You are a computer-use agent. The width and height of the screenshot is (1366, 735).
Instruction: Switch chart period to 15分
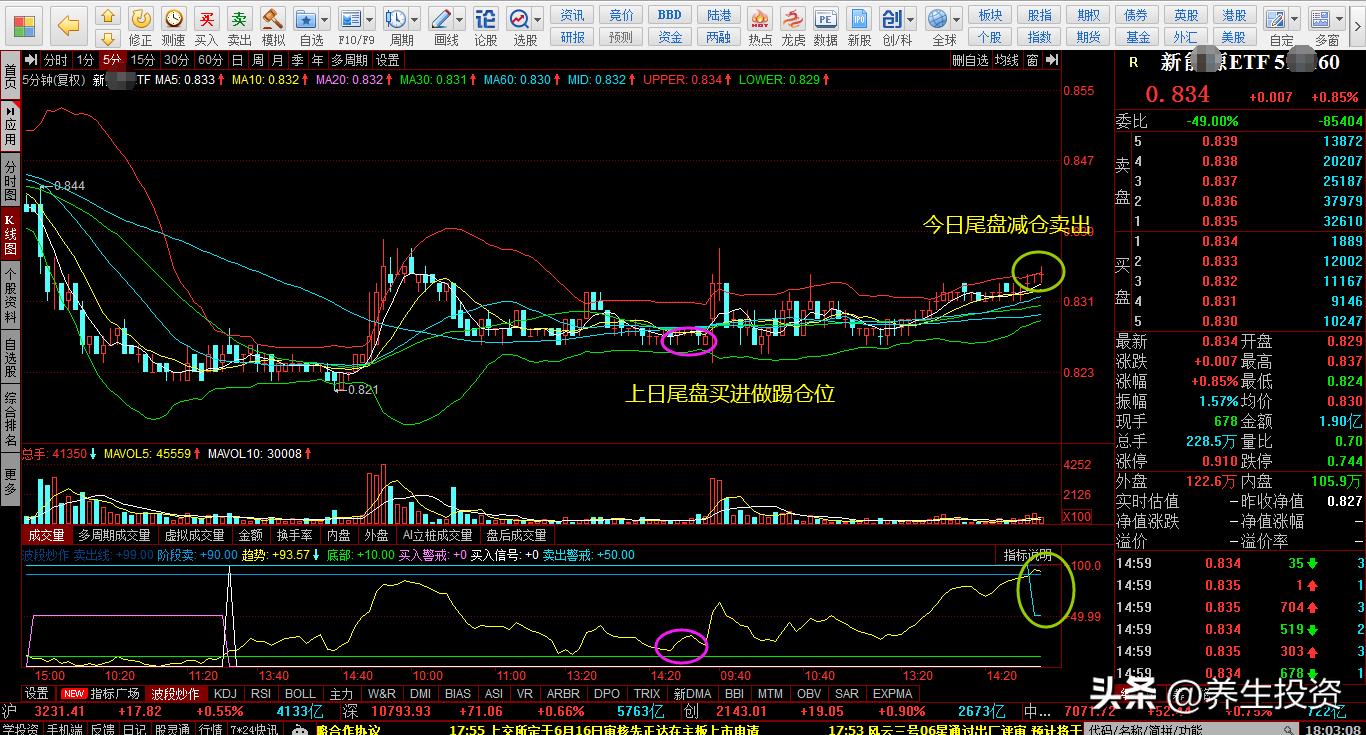[143, 60]
